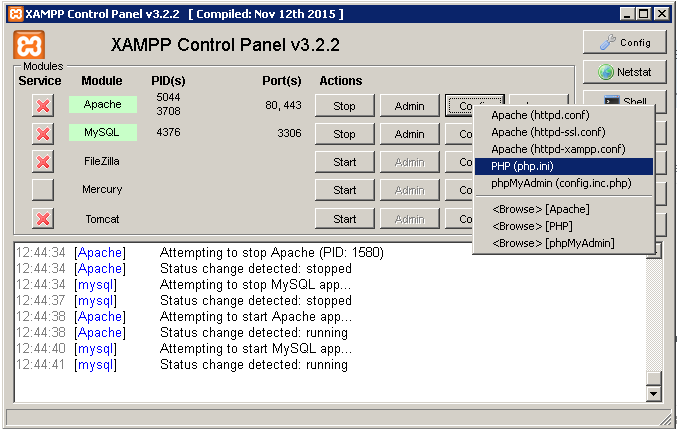Click the FileZilla module label
This screenshot has width=677, height=429.
click(102, 161)
